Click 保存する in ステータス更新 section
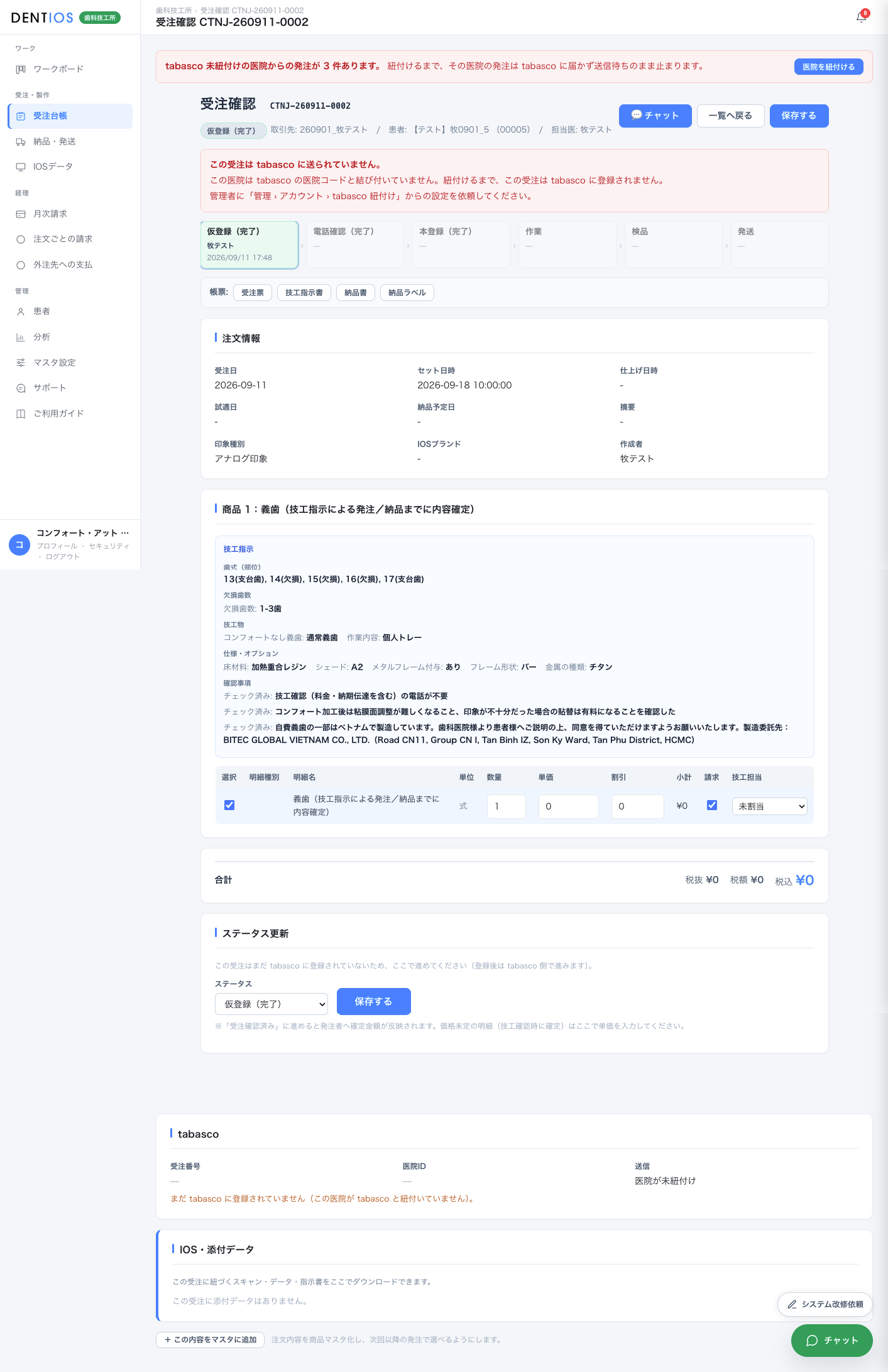Screen dimensions: 888x1372 click(373, 1001)
